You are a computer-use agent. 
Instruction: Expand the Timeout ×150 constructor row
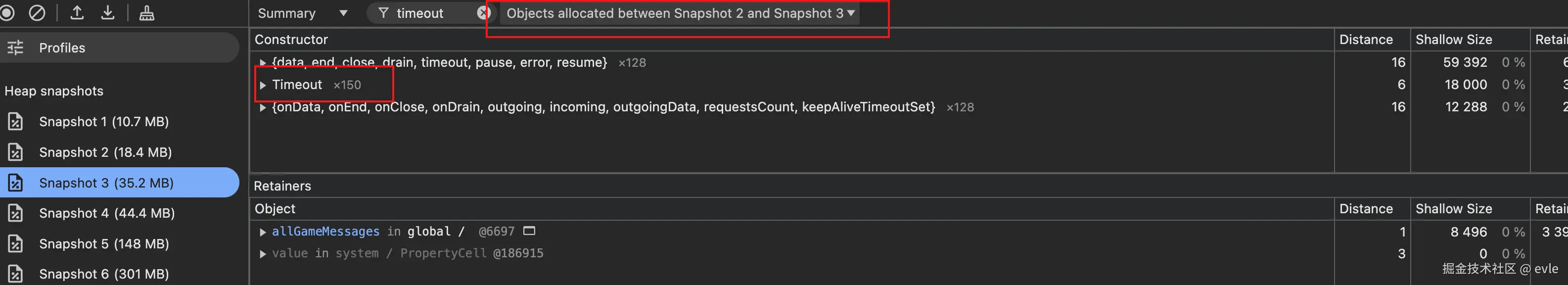262,85
